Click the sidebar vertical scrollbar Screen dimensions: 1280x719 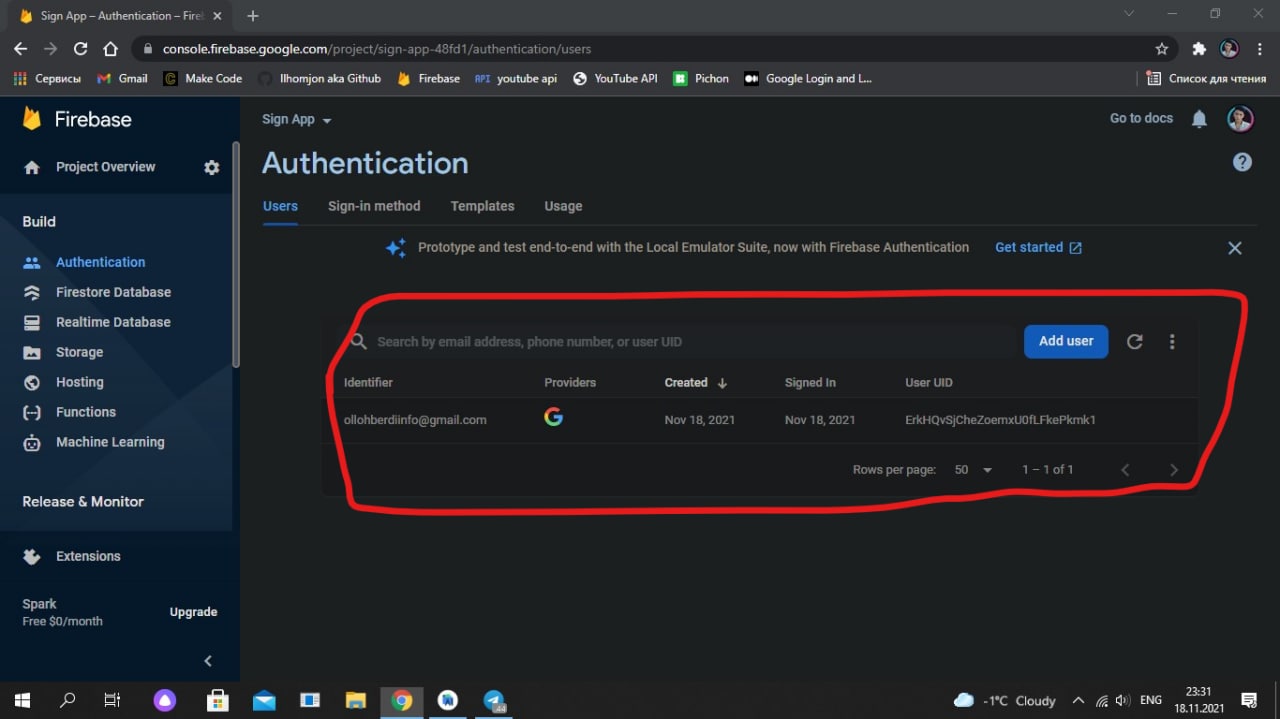(236, 255)
